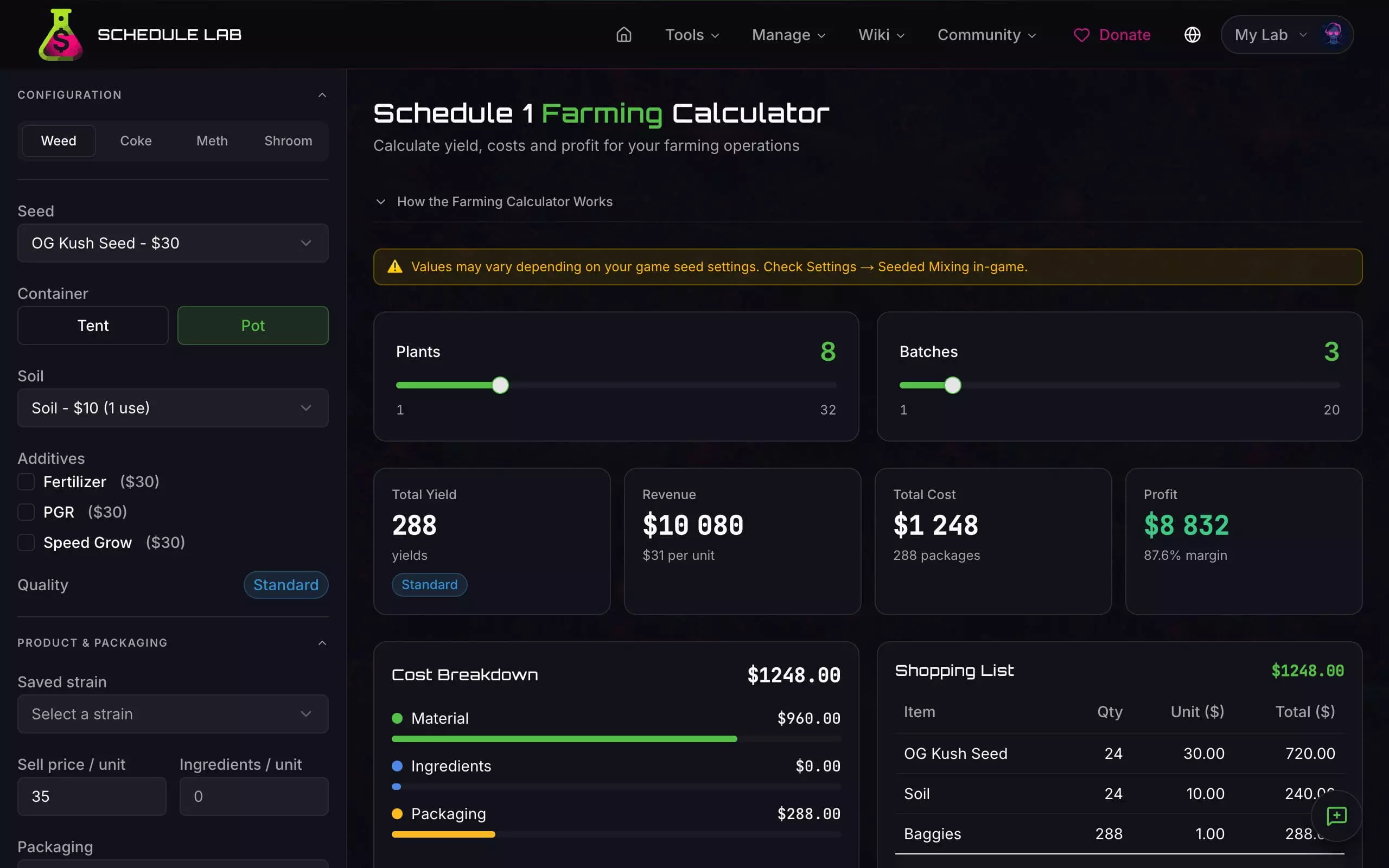Expand How the Farming Calculator Works
Viewport: 1389px width, 868px height.
(x=504, y=201)
